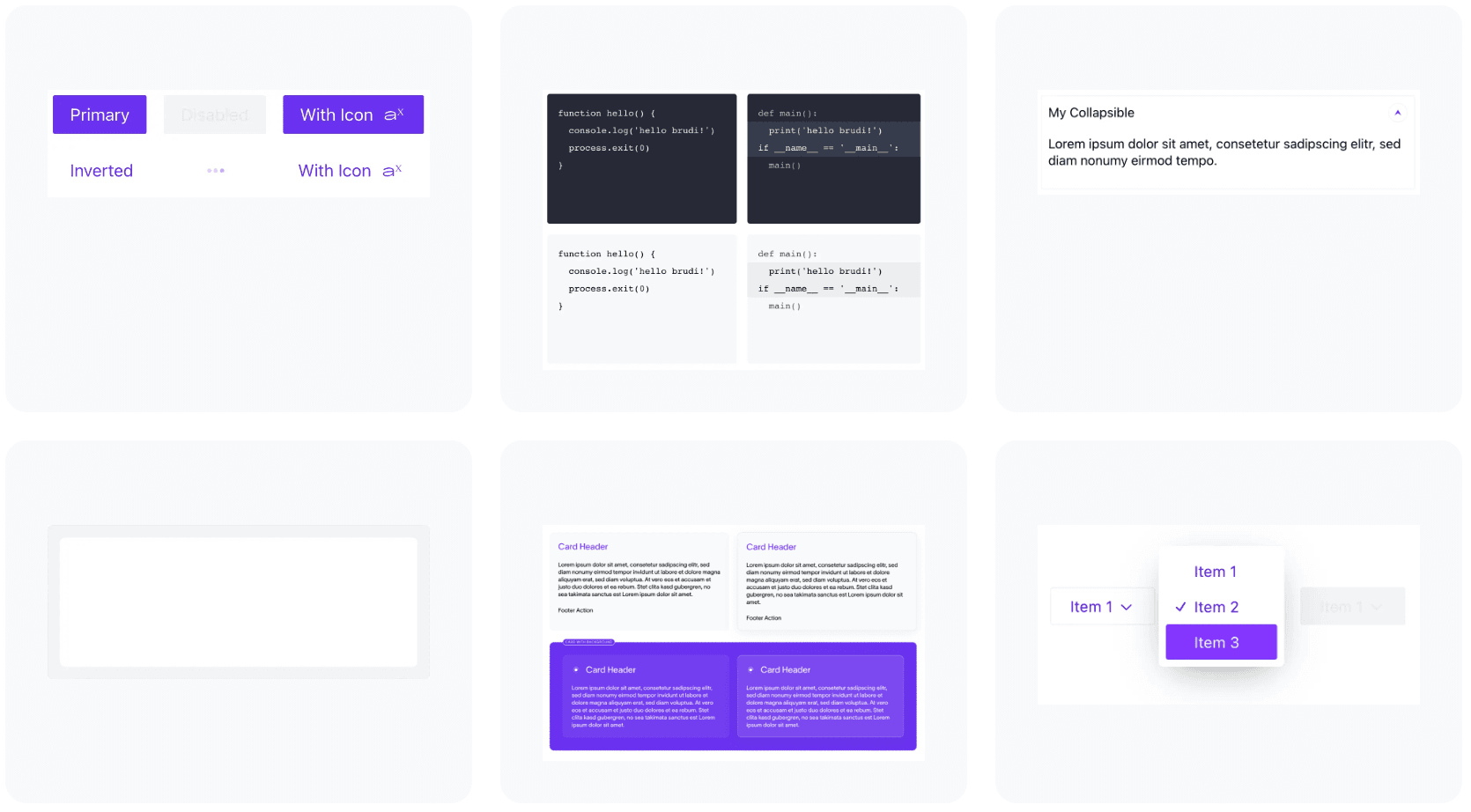Click the dot icon in the left purple card header
Screen dimensions: 1471x812
pos(576,670)
